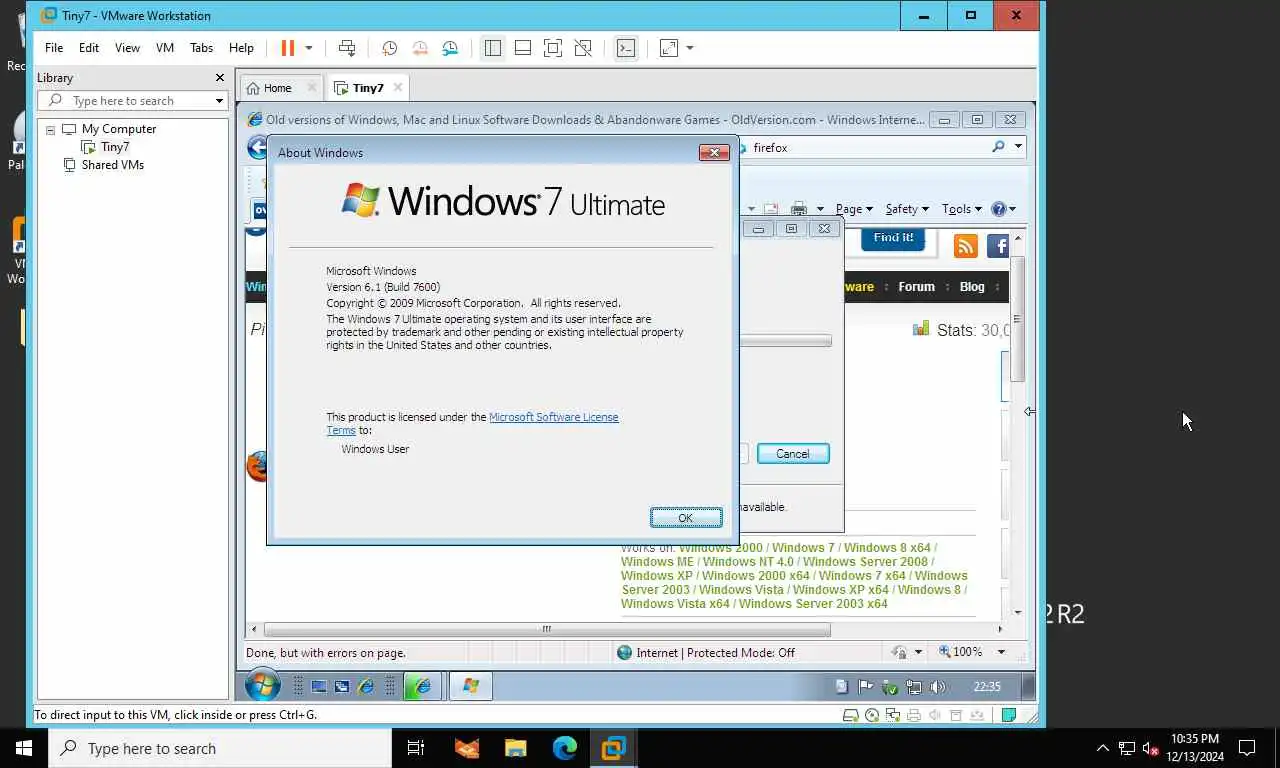
Task: Click the revert to snapshot icon
Action: (x=420, y=48)
